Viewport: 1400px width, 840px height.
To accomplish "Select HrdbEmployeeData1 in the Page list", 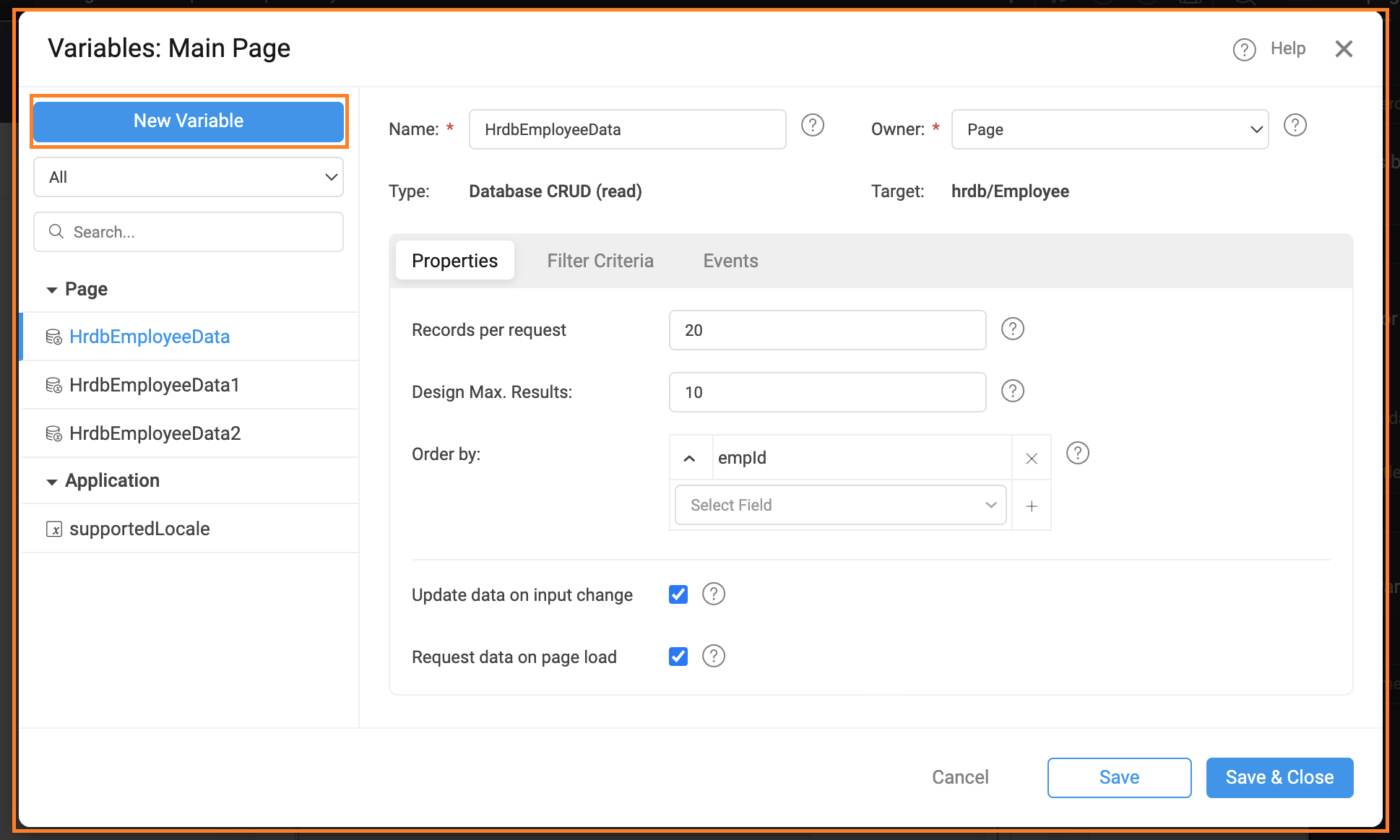I will tap(154, 385).
